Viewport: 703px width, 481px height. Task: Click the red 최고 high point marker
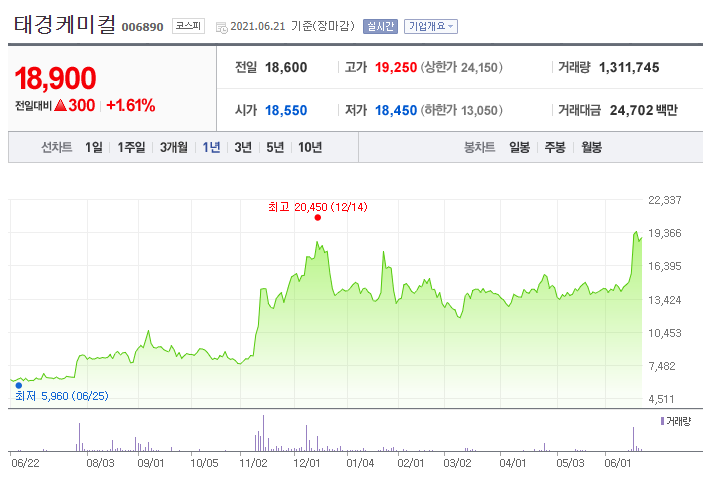317,217
